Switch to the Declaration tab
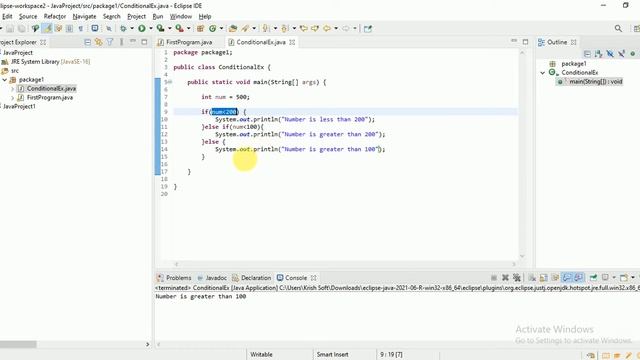The height and width of the screenshot is (360, 640). click(251, 278)
